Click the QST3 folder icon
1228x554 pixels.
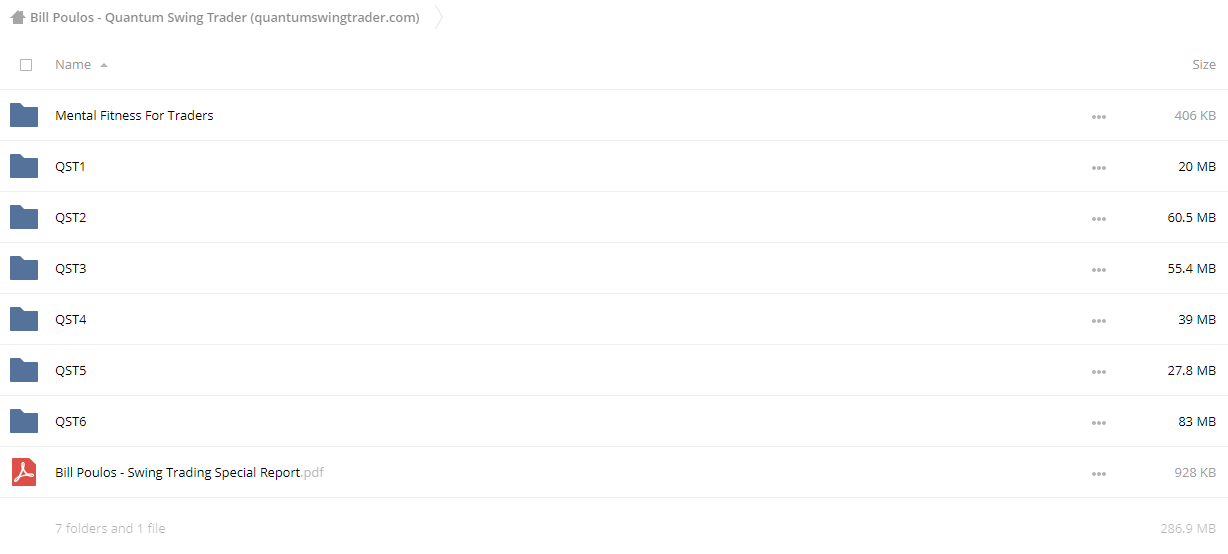(x=24, y=268)
